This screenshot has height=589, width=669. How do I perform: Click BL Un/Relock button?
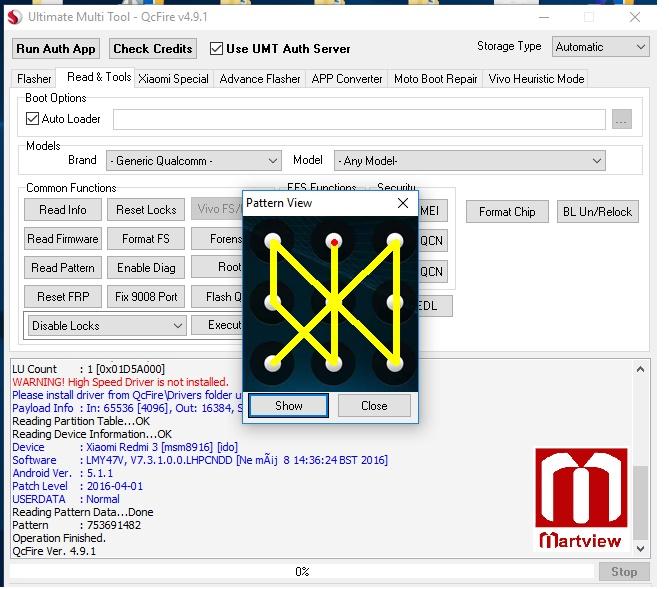[597, 212]
